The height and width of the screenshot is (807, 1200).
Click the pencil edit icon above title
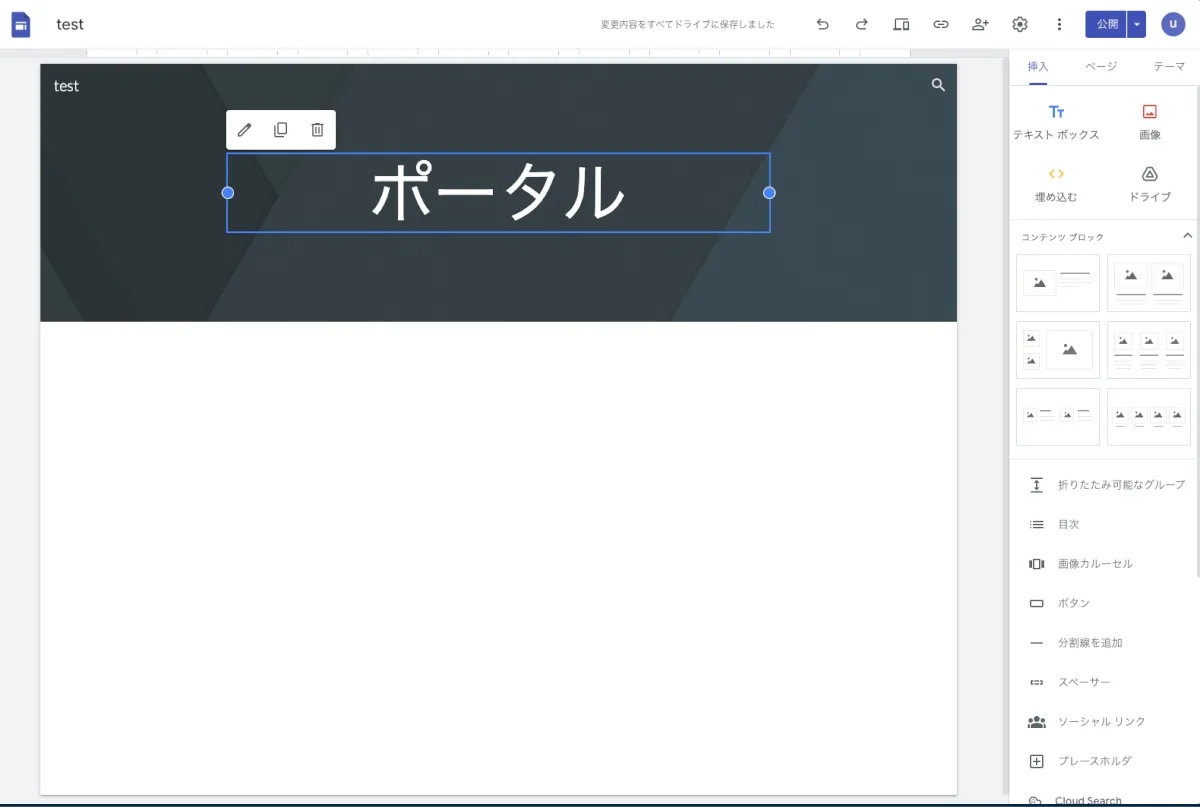coord(244,130)
